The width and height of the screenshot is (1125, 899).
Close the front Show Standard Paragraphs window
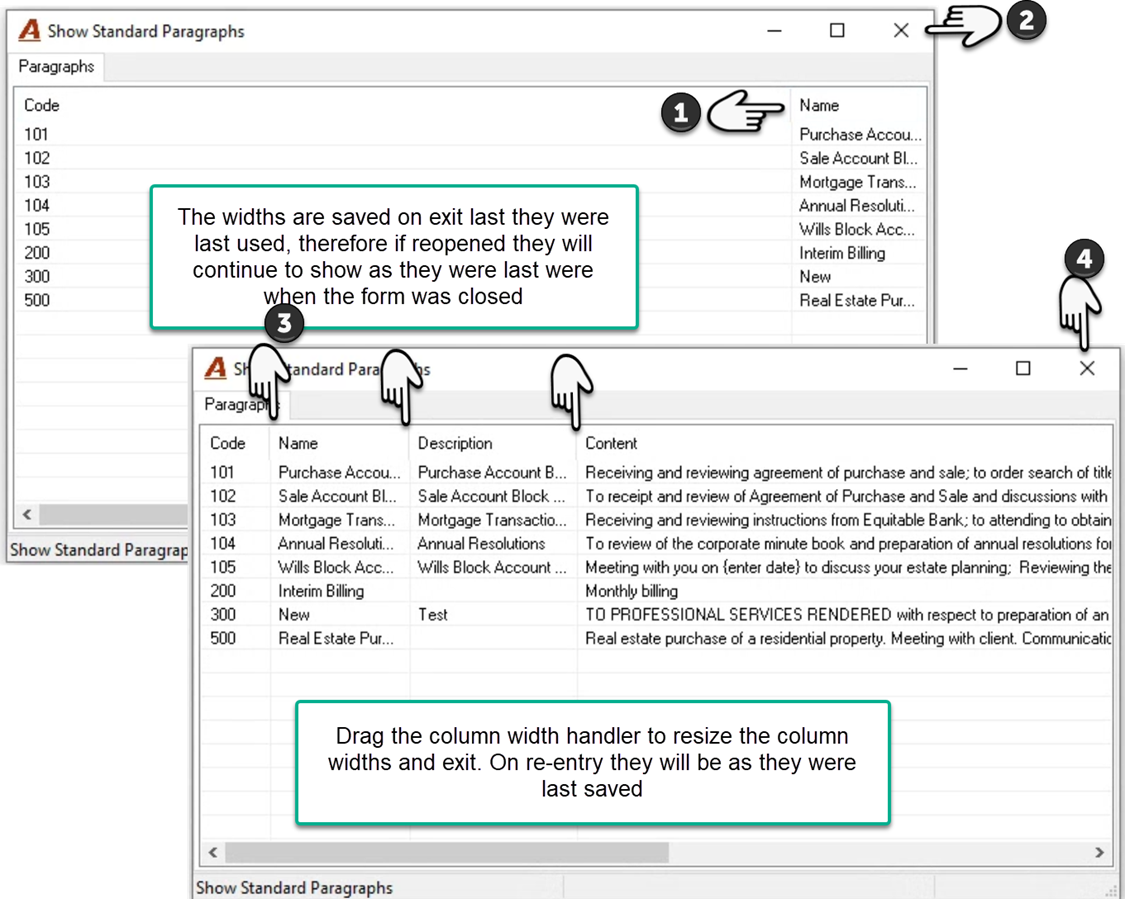click(1087, 368)
